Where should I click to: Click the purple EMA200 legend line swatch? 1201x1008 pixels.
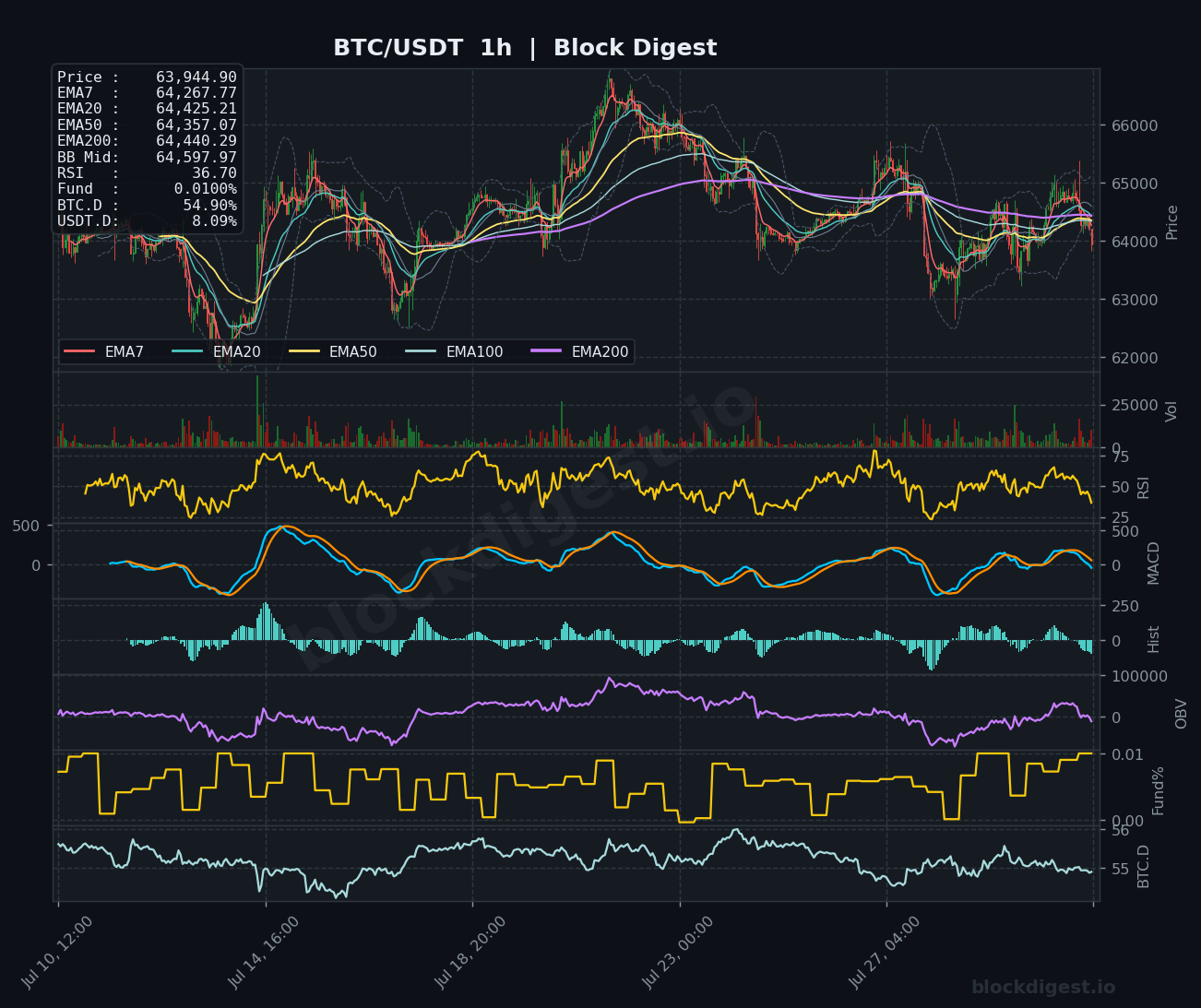(546, 352)
